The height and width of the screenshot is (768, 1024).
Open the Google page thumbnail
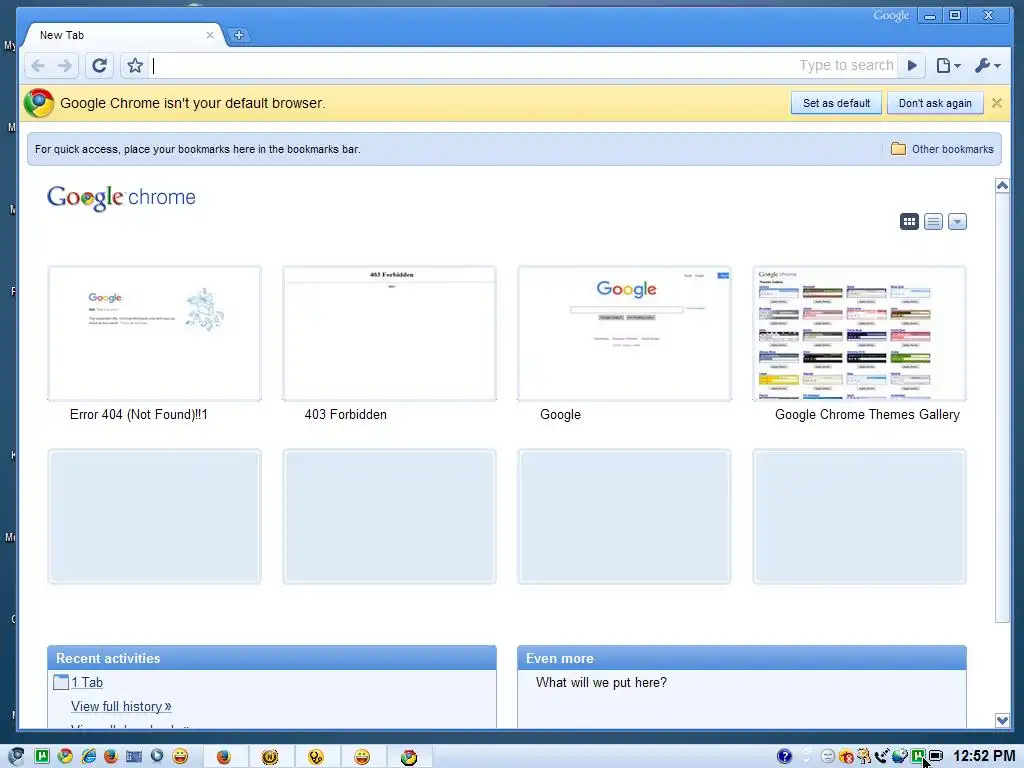624,333
